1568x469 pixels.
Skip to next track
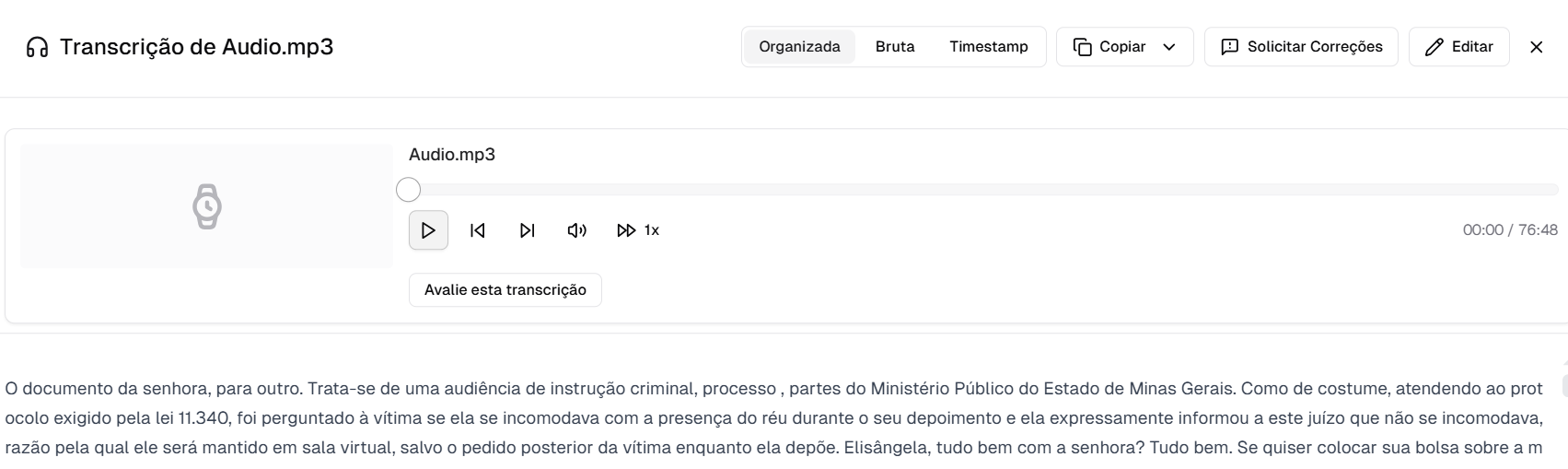tap(528, 230)
